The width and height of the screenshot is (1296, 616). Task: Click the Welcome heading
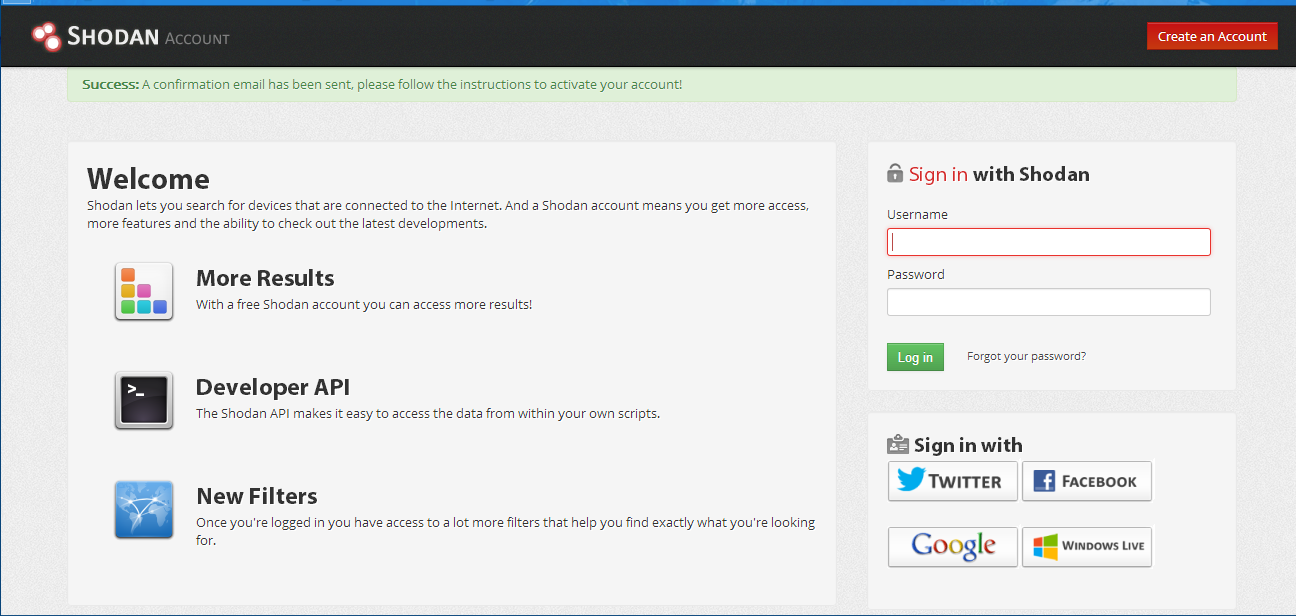[x=148, y=179]
